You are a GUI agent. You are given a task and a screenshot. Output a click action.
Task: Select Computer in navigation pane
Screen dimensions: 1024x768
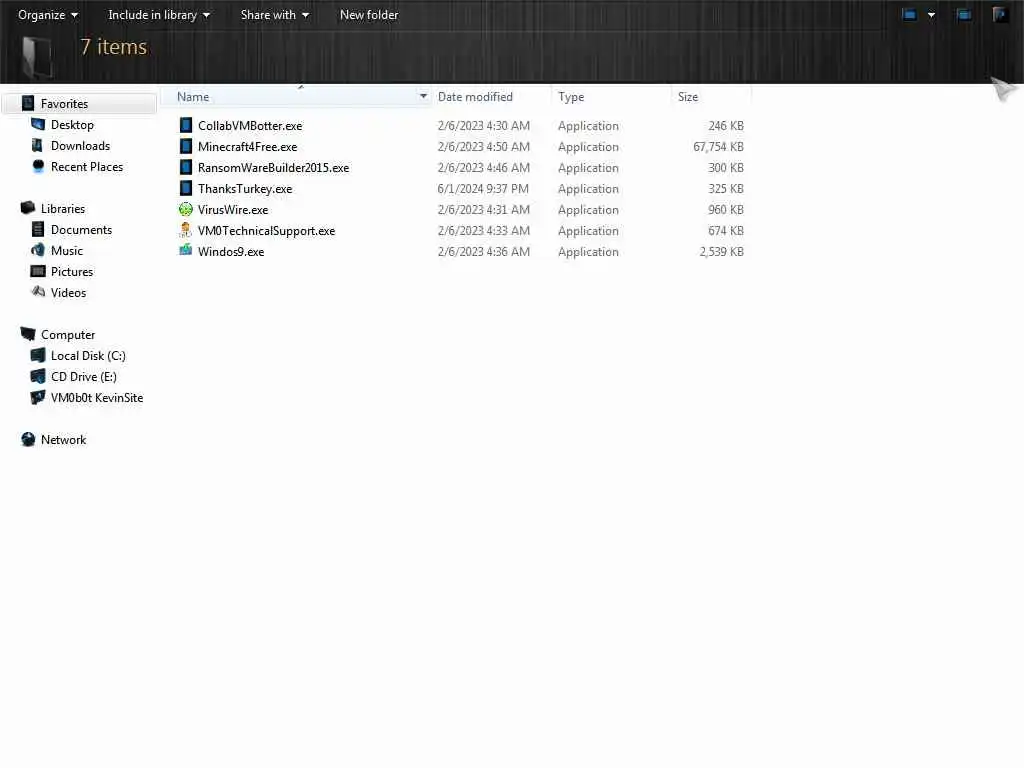click(68, 334)
